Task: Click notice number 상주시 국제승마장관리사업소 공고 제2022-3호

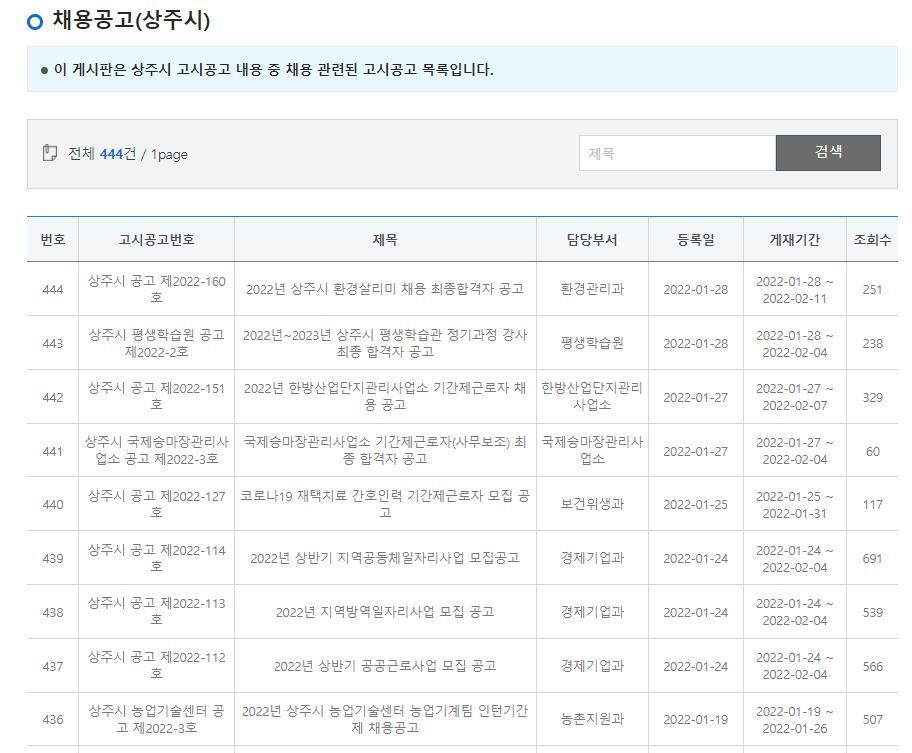Action: (x=156, y=451)
